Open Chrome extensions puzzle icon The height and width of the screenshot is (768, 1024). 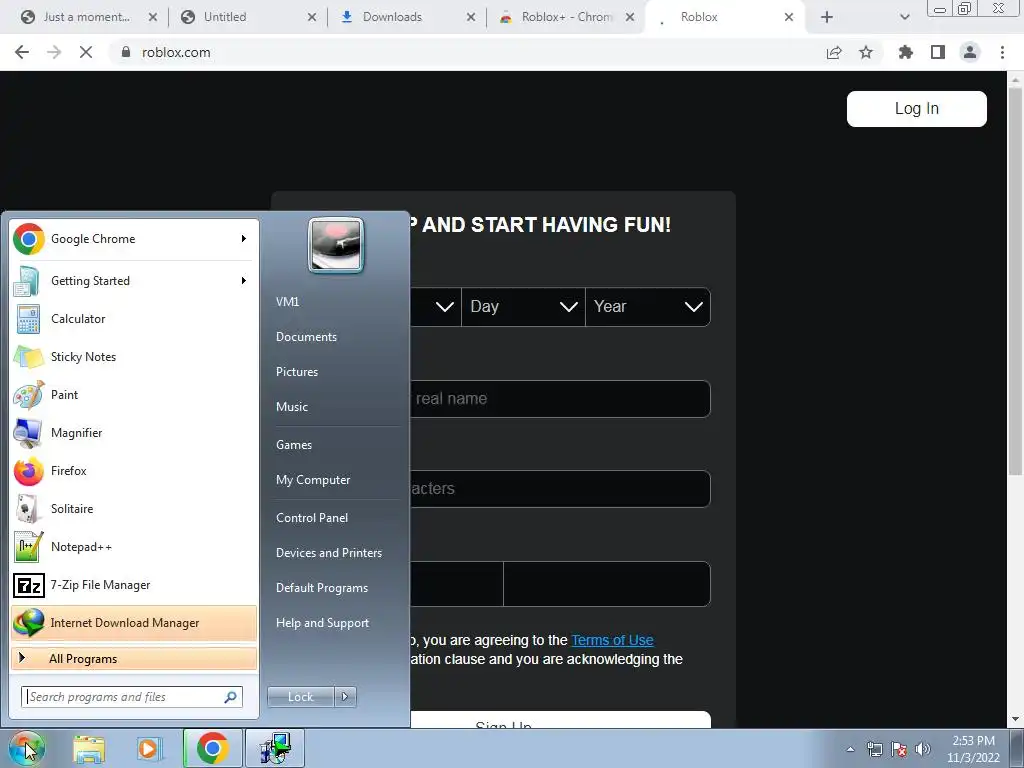coord(905,52)
